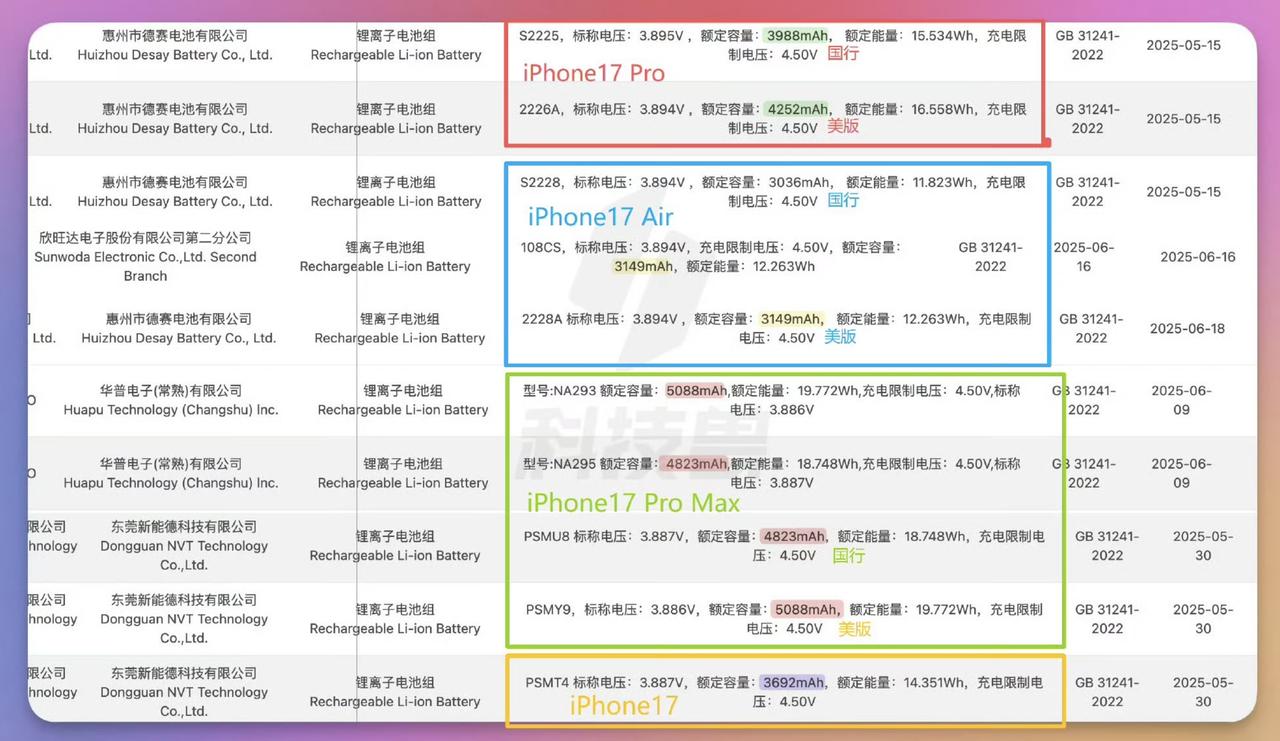
Task: Click GB 31241-2022 in the PSMT4 row
Action: coord(1107,692)
